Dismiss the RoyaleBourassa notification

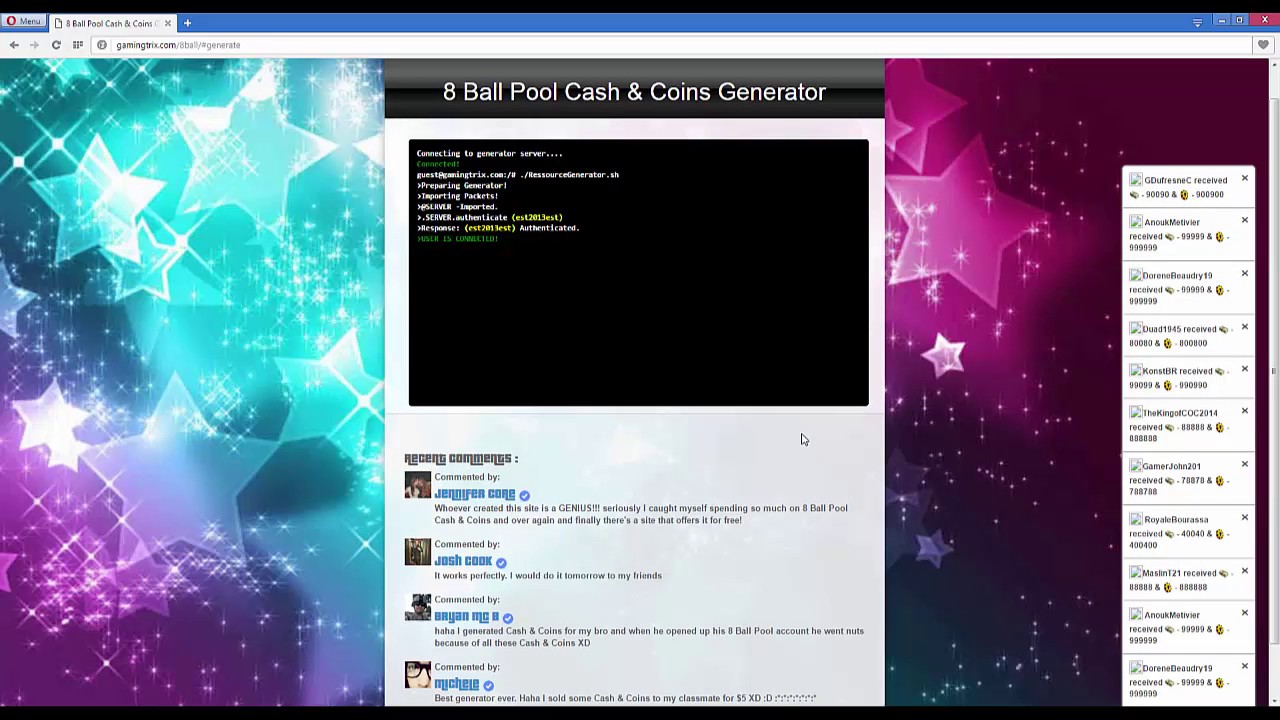[x=1245, y=517]
